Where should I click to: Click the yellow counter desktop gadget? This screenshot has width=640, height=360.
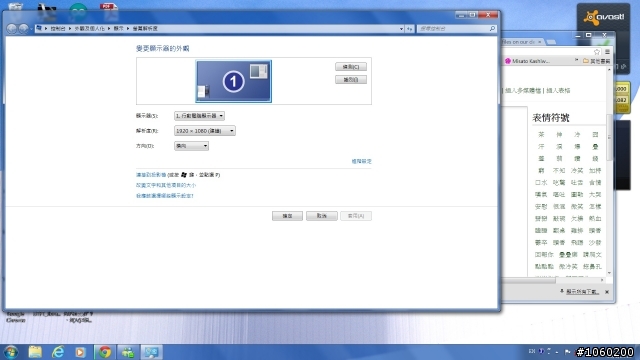[x=622, y=98]
